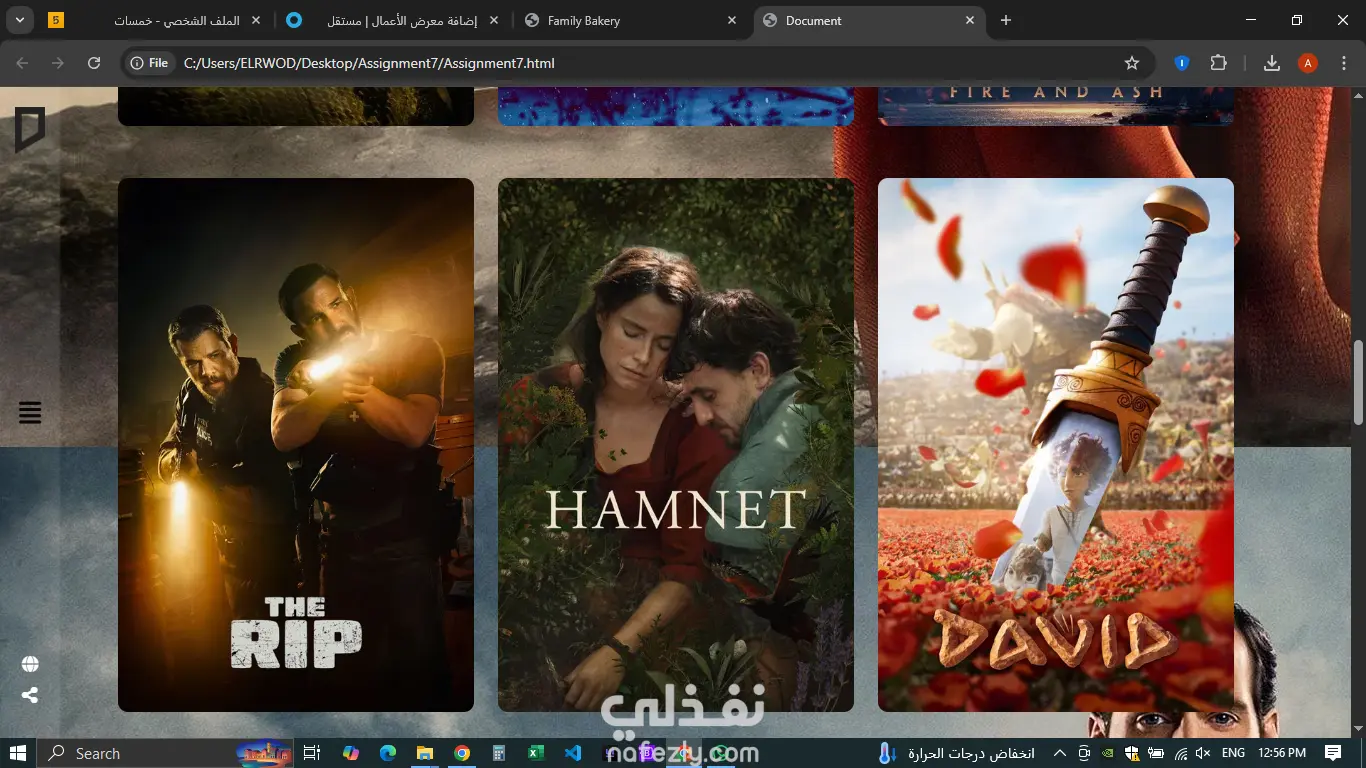Viewport: 1366px width, 768px height.
Task: Switch to the Family Bakery tab
Action: tap(631, 20)
